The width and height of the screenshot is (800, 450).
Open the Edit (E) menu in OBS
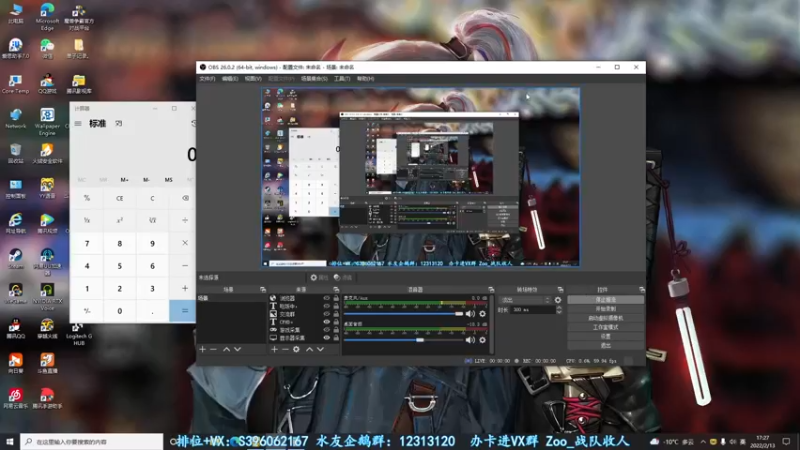coord(230,79)
